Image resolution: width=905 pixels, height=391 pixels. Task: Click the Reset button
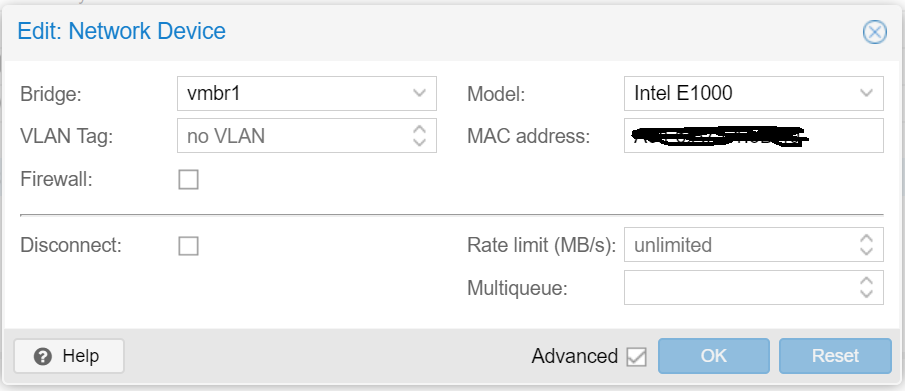[x=835, y=356]
